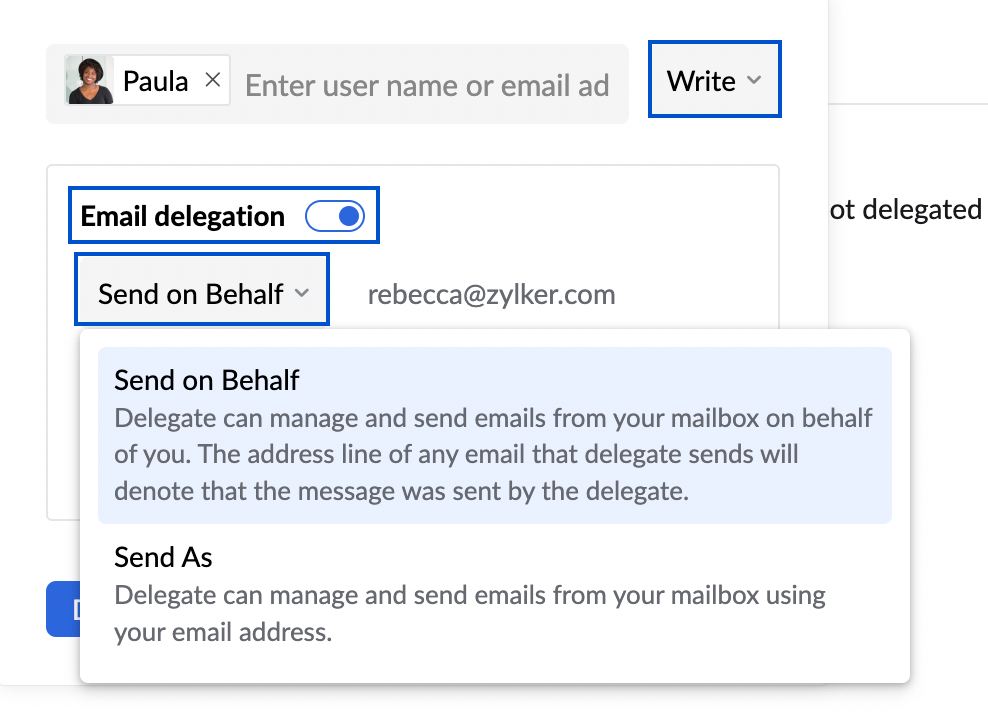Click the arrow beside Send on Behalf
Viewport: 988px width, 714px height.
tap(301, 291)
